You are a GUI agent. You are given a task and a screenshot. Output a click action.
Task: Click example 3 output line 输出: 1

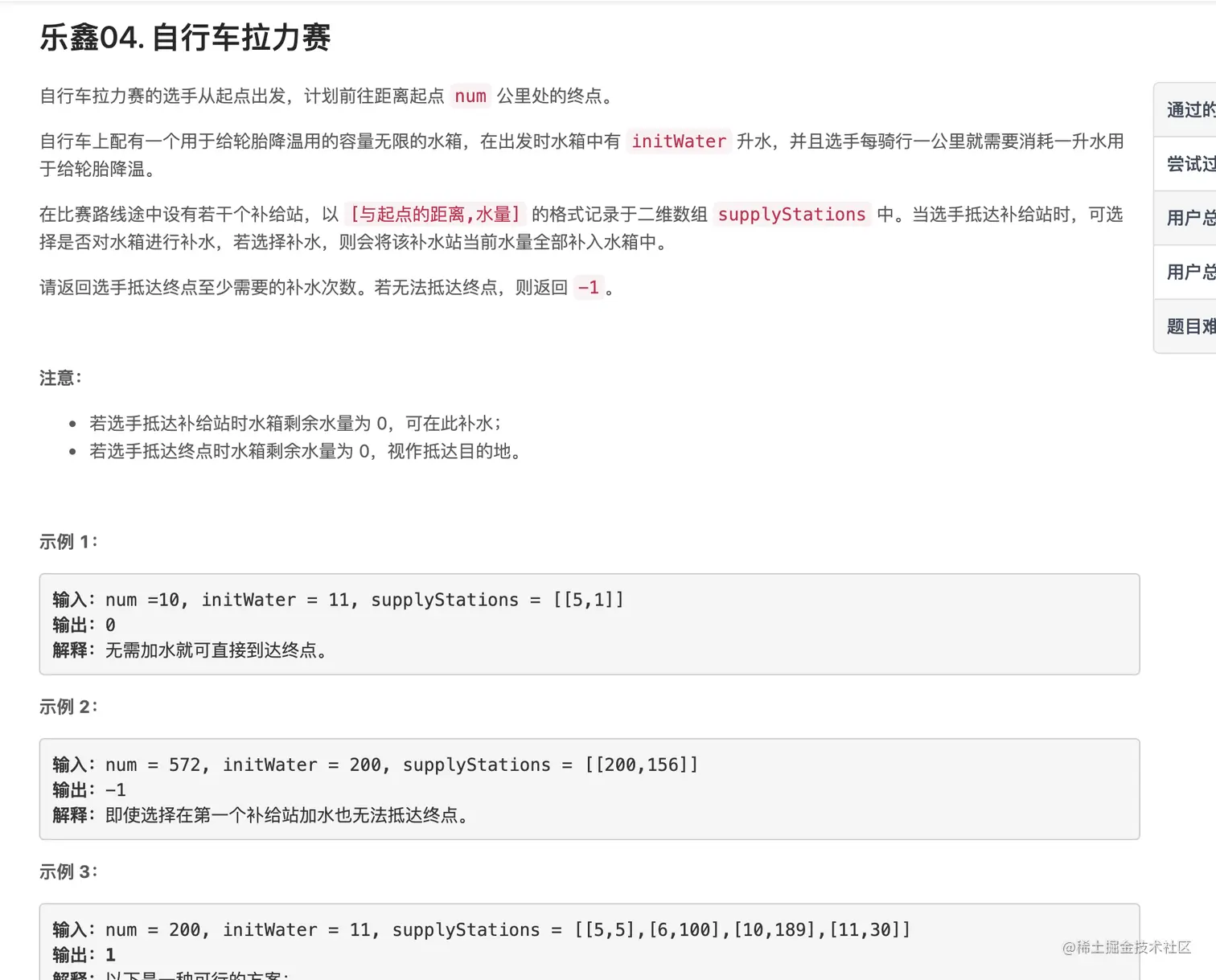[x=84, y=954]
